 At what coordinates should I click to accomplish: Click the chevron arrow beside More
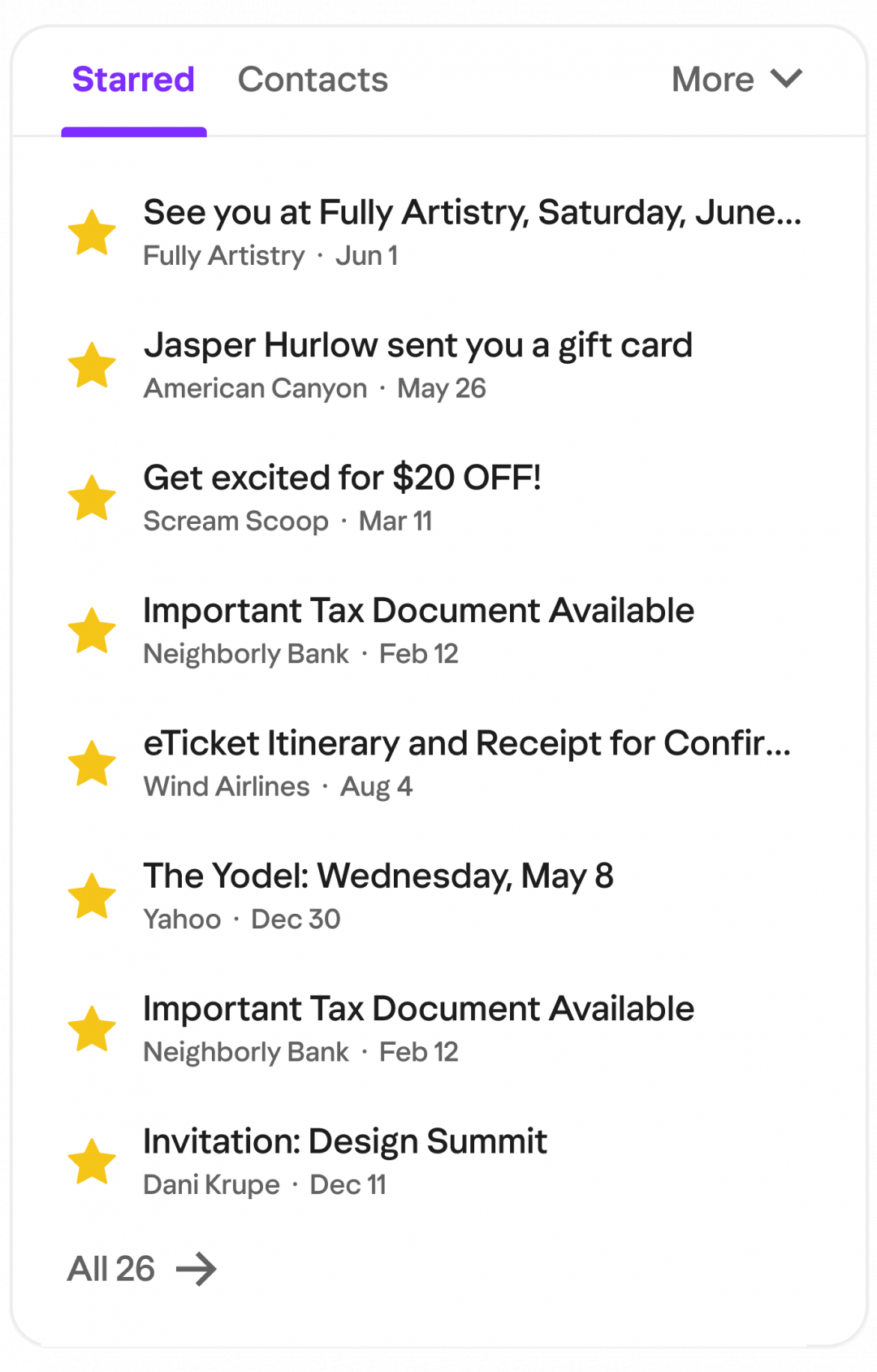click(786, 79)
